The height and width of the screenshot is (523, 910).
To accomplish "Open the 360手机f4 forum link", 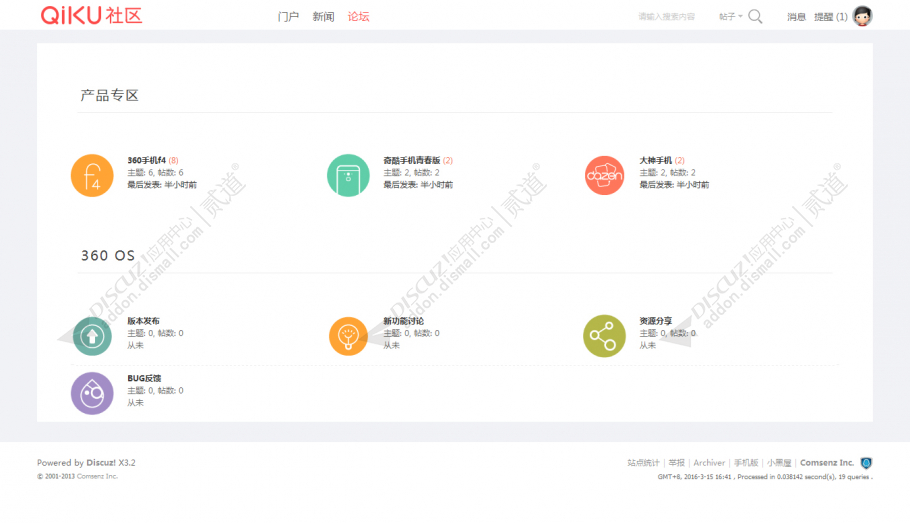I will (x=146, y=160).
